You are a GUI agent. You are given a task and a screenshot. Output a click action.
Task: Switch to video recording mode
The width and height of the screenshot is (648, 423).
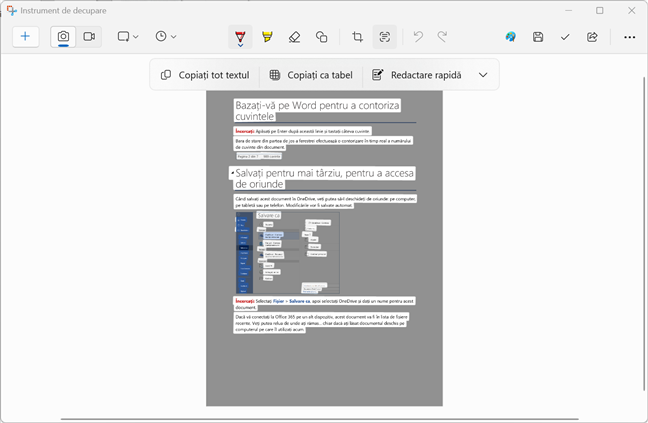click(x=89, y=37)
